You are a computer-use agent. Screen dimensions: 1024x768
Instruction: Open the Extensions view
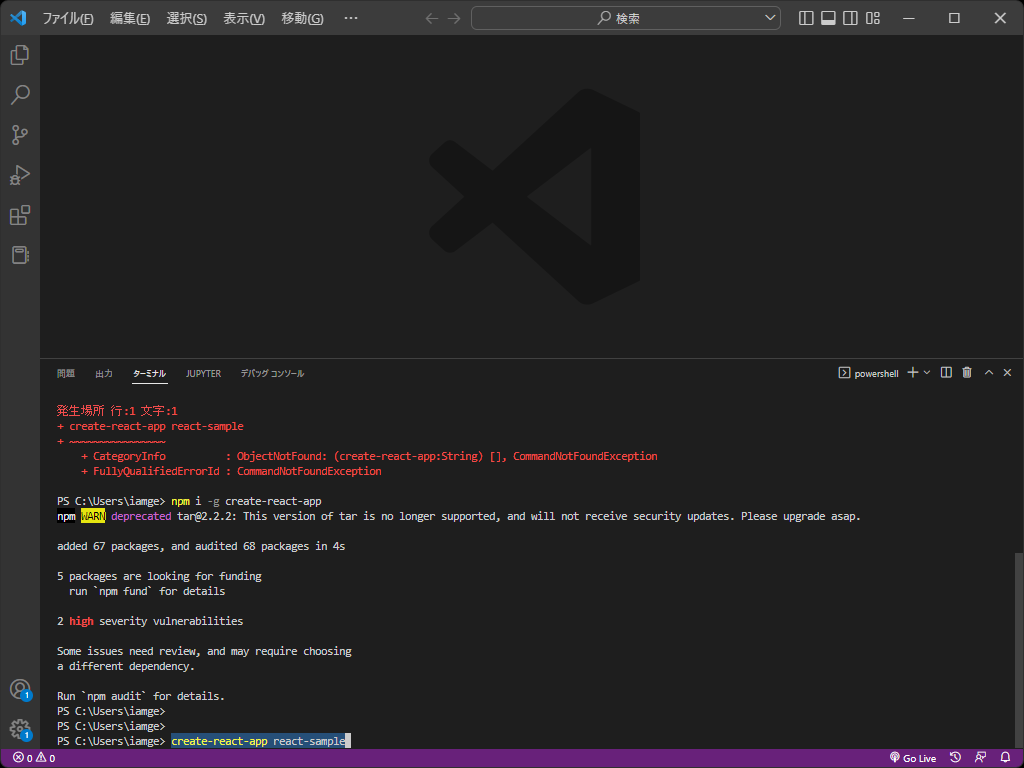coord(20,215)
